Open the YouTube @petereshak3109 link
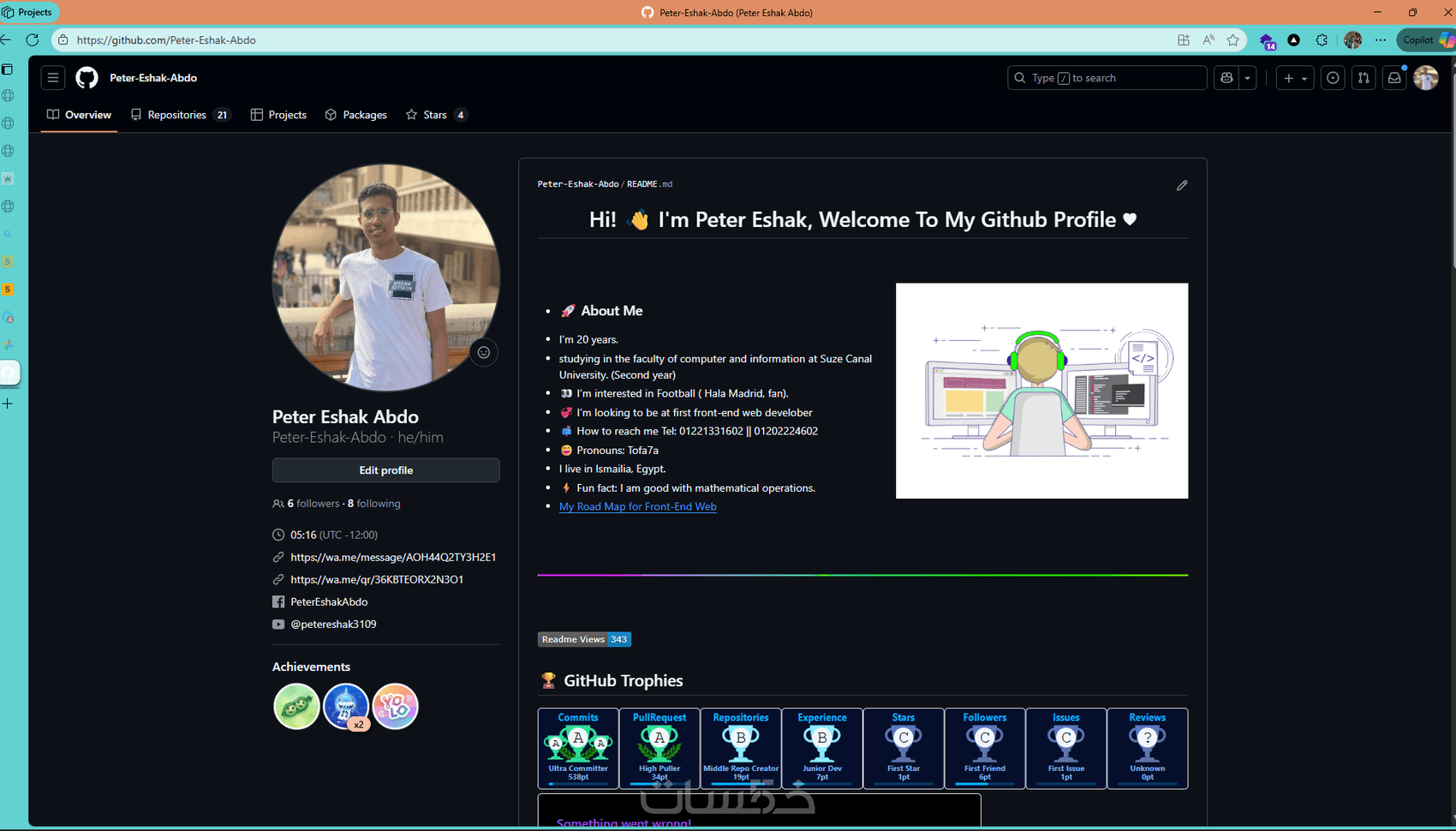The width and height of the screenshot is (1456, 831). (333, 625)
